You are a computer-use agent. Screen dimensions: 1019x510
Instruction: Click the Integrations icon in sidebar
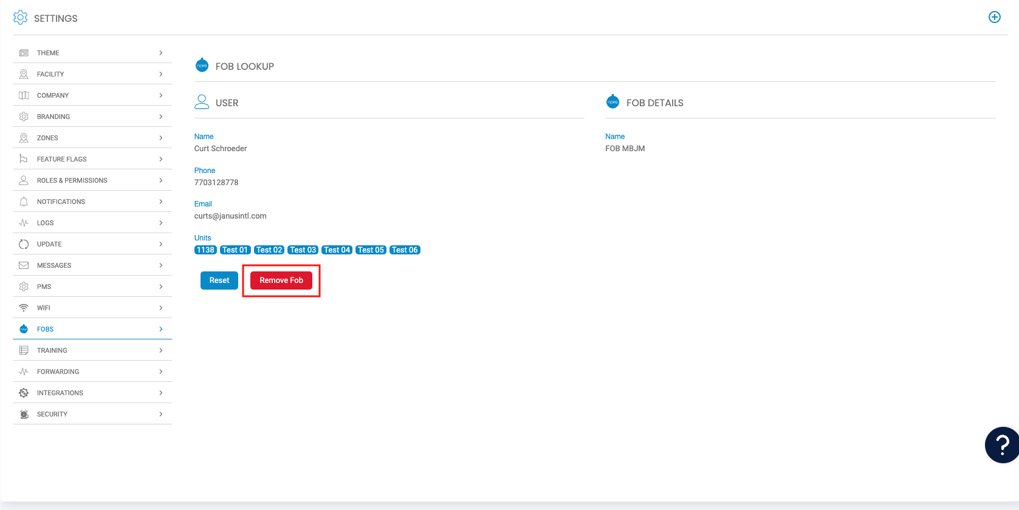(24, 393)
